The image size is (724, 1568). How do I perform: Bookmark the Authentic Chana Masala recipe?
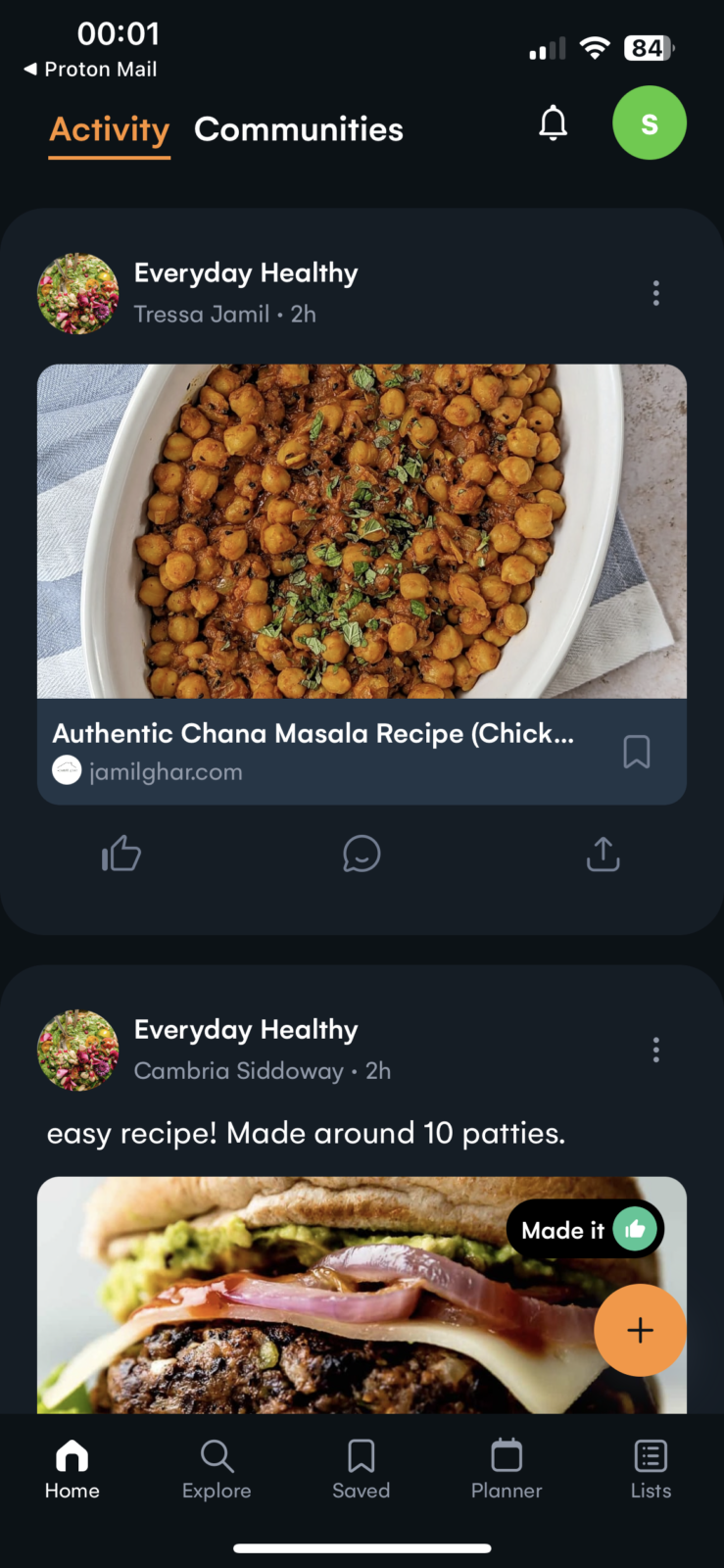coord(637,752)
